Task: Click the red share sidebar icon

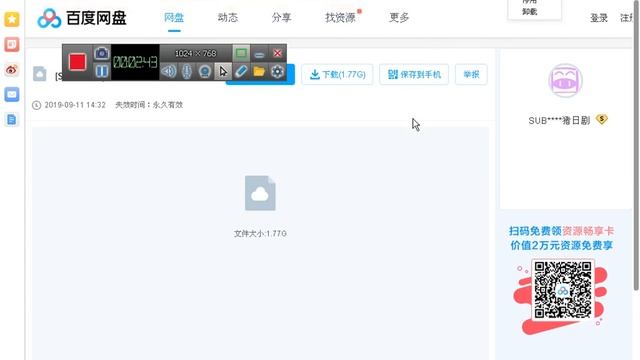Action: click(12, 44)
